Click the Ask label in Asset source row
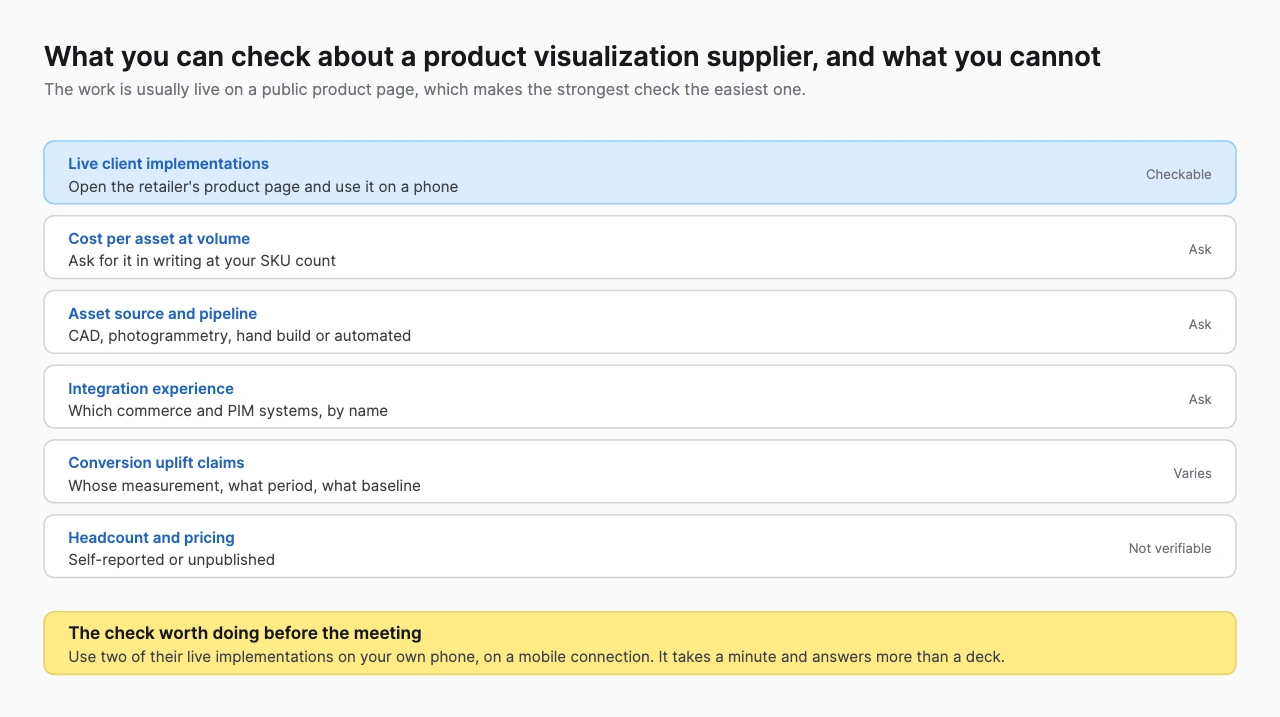 [x=1200, y=324]
